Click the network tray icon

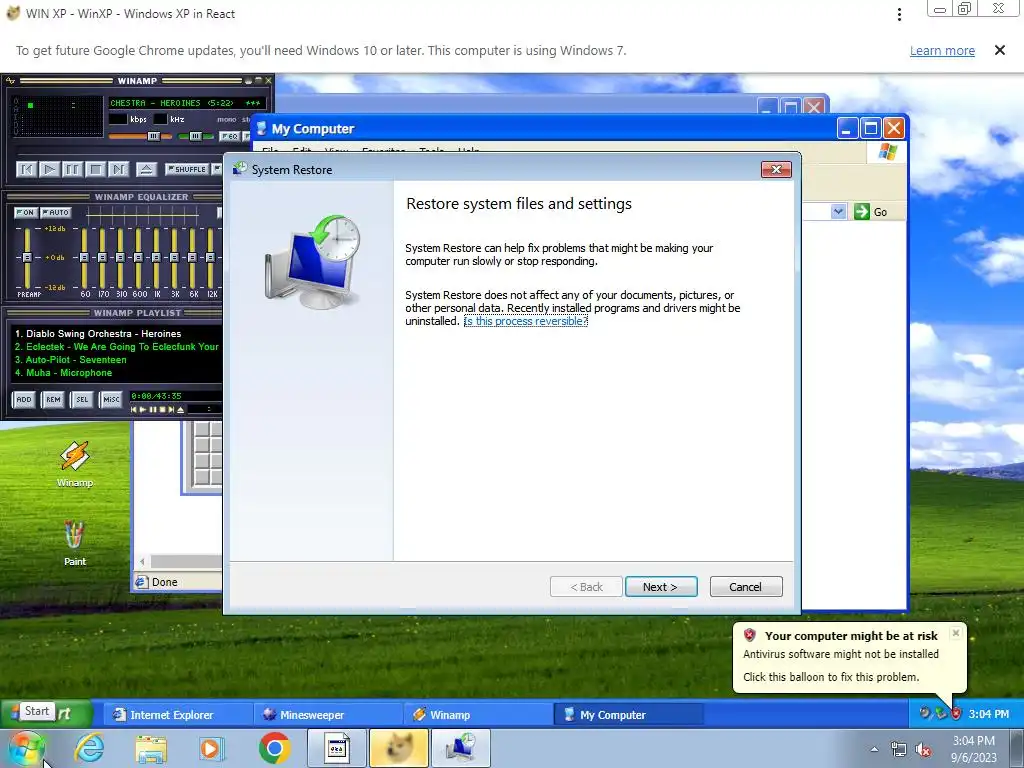899,750
